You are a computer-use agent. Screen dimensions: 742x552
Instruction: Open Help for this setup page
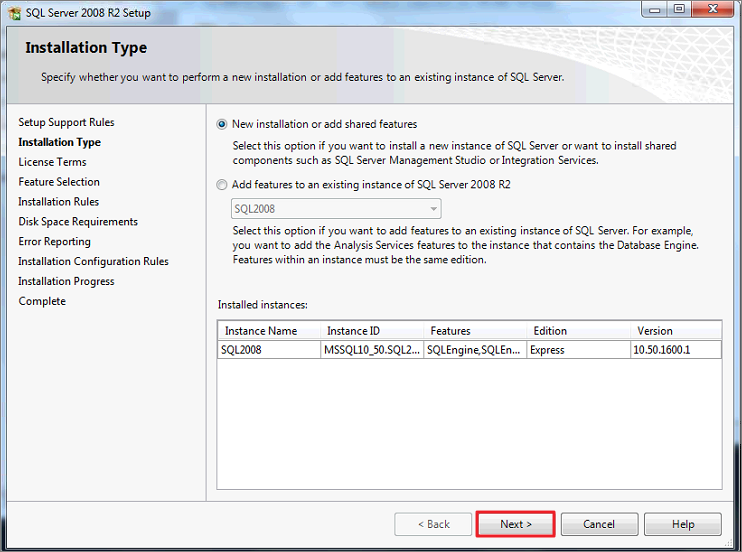(683, 524)
